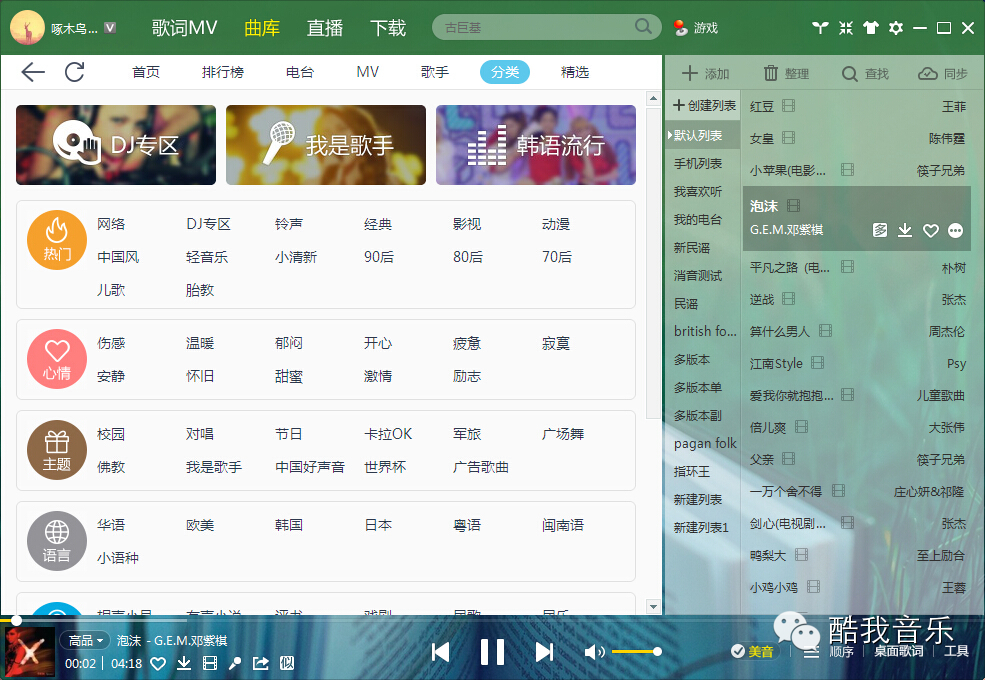Pause the playing song
This screenshot has width=985, height=680.
492,652
